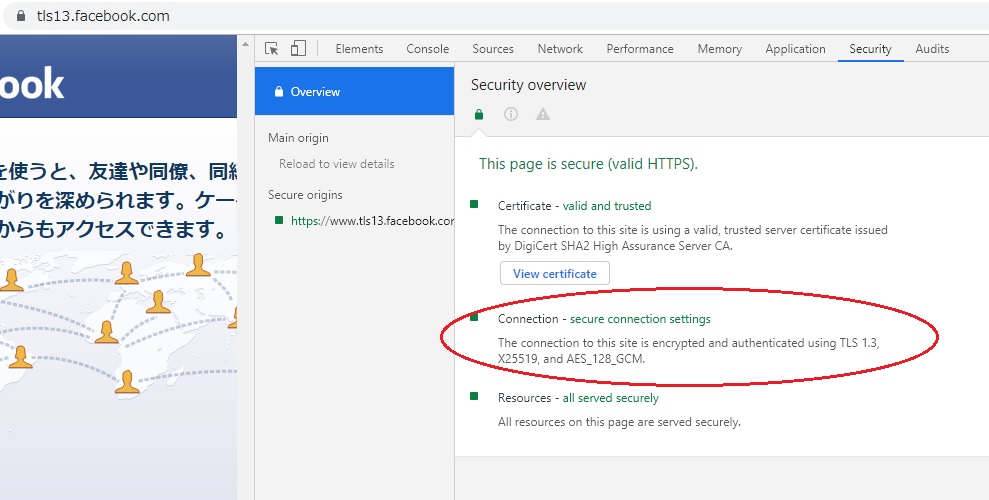This screenshot has width=989, height=500.
Task: Select the Security tab
Action: [870, 49]
